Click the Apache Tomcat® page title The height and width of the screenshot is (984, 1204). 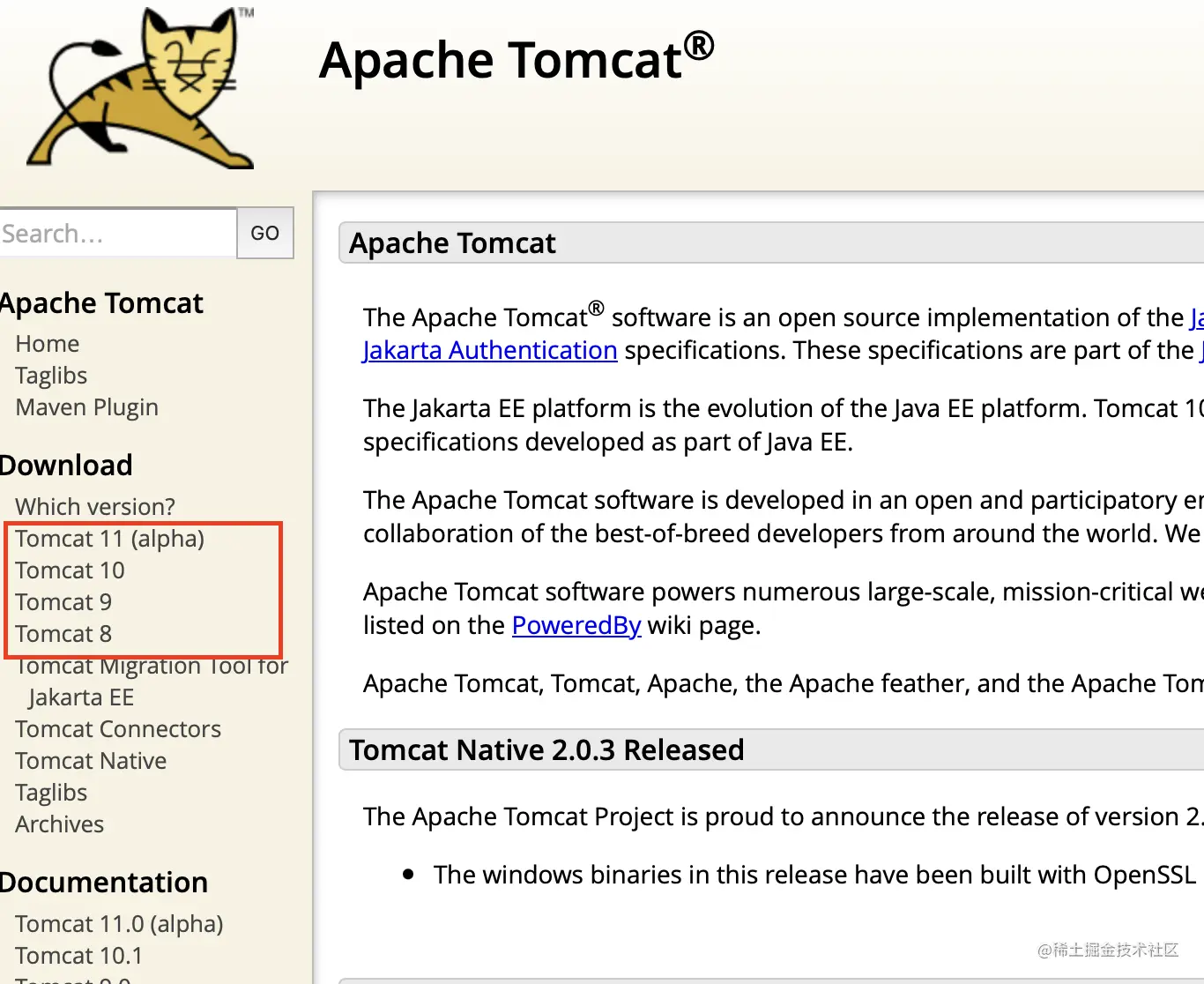[x=517, y=59]
